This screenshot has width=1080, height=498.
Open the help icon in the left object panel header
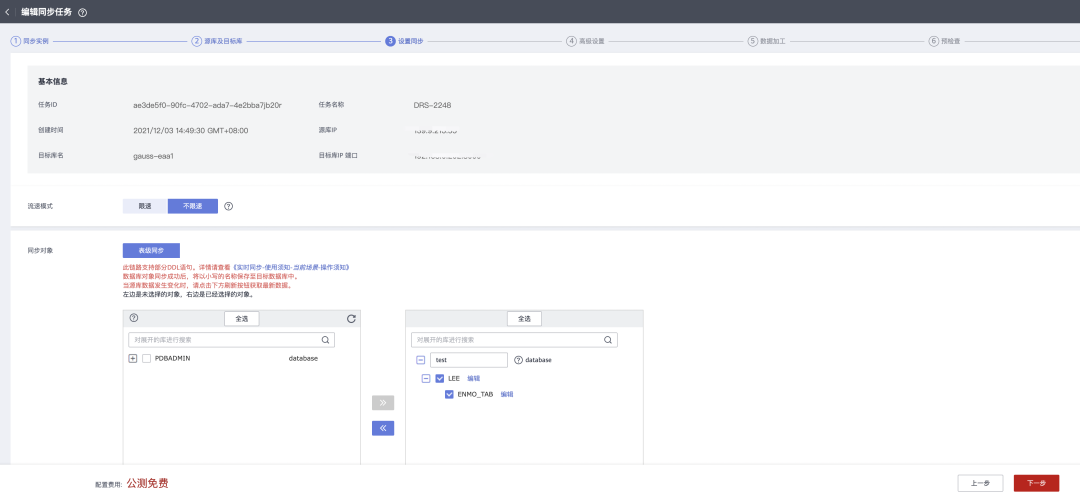coord(134,318)
